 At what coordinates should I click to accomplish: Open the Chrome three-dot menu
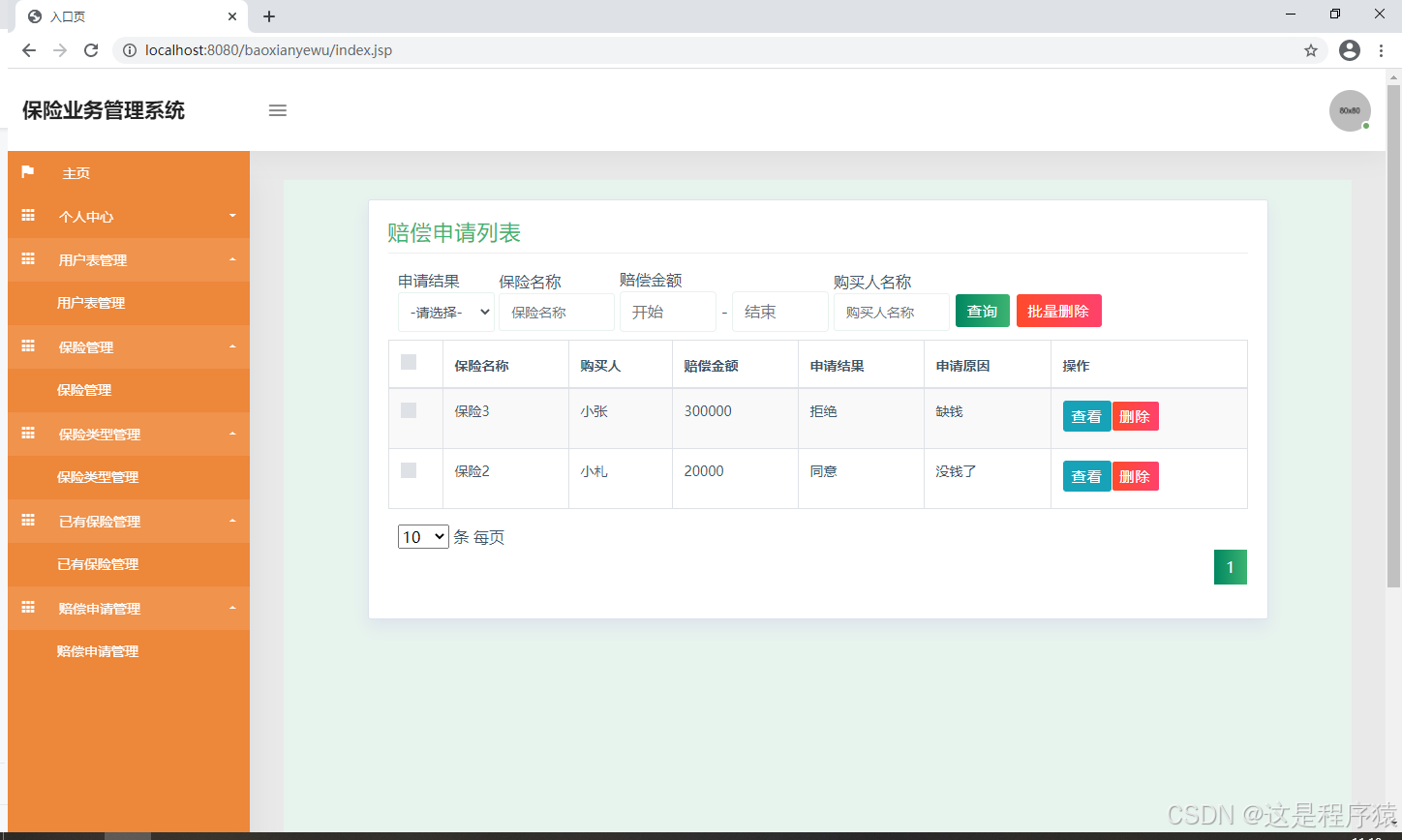(1381, 50)
